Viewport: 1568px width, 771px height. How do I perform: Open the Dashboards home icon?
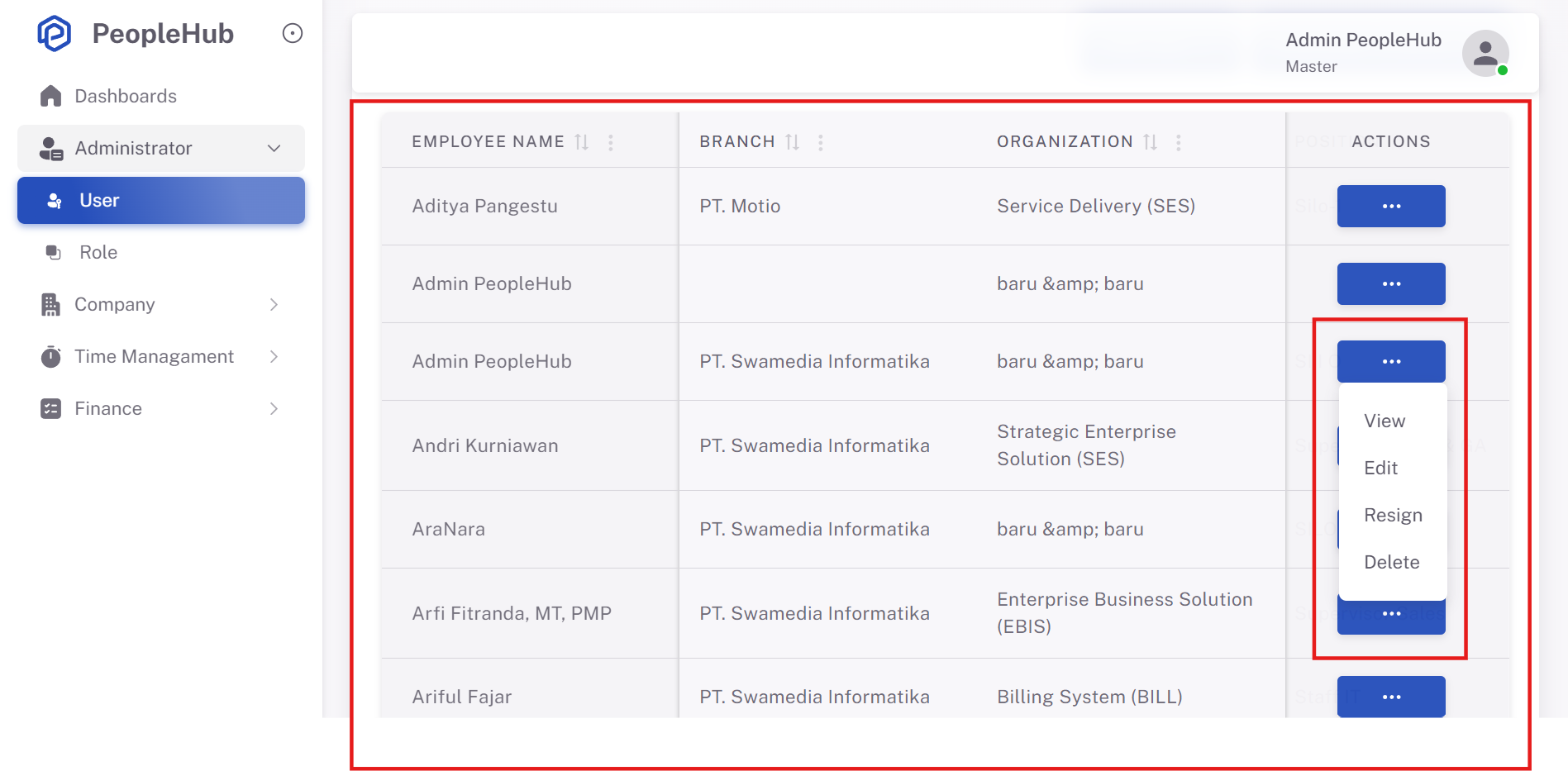[x=51, y=96]
